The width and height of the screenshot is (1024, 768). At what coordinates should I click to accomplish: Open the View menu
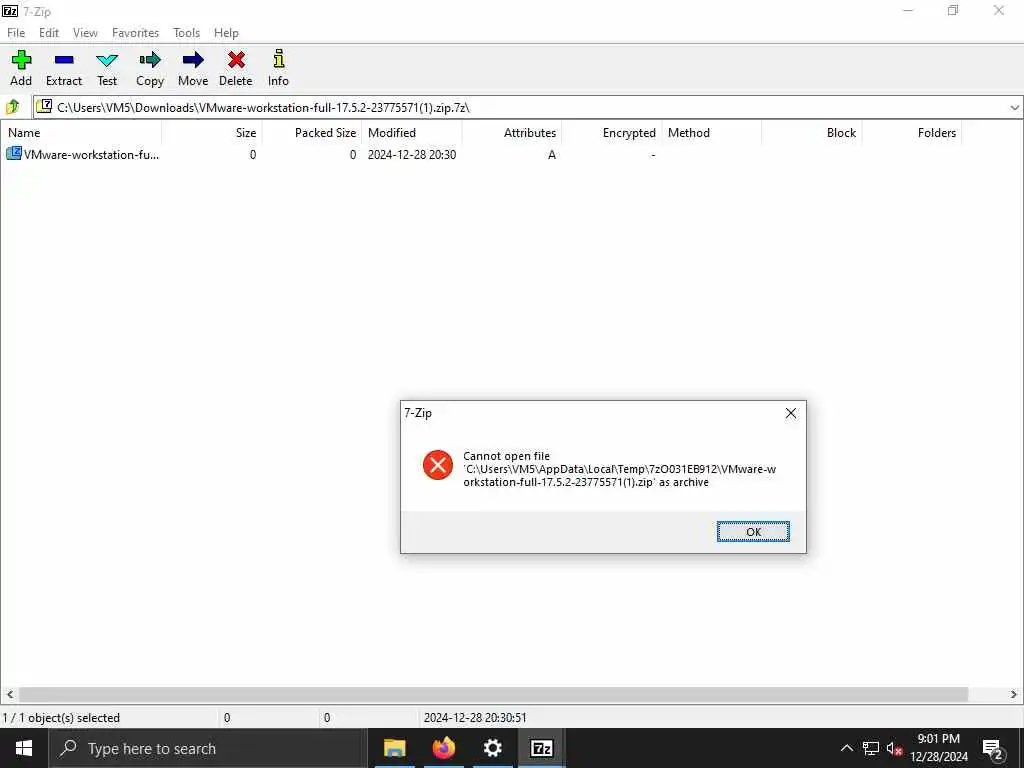tap(85, 33)
